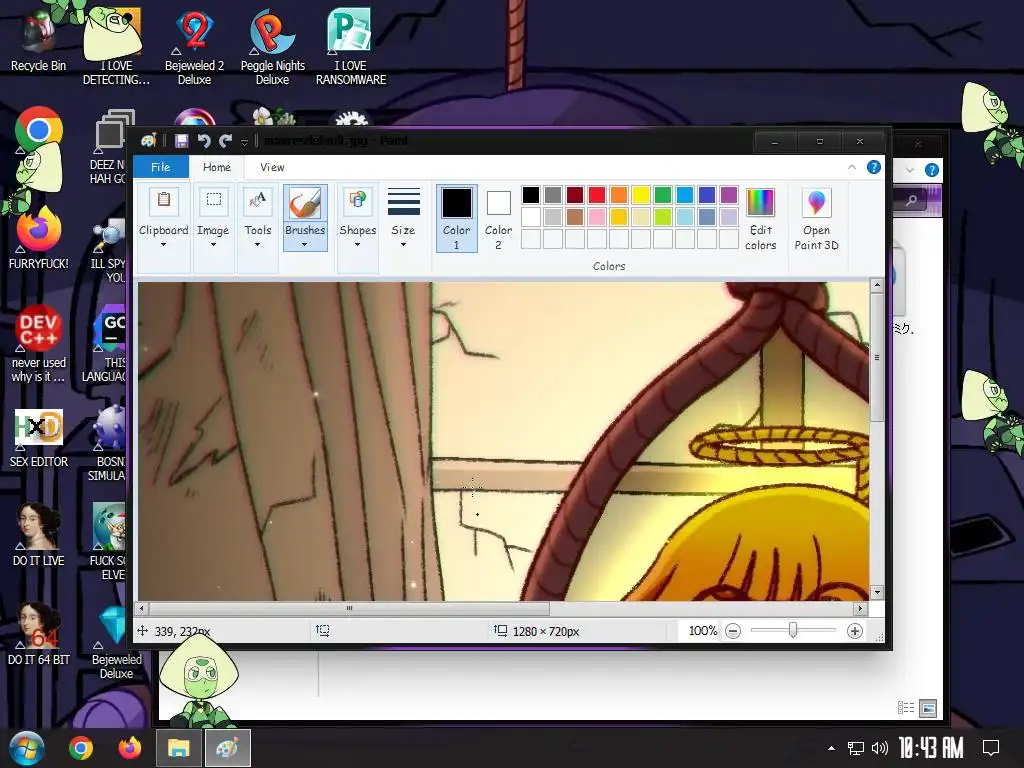This screenshot has width=1024, height=768.
Task: Click the Paint canvas image
Action: [503, 441]
